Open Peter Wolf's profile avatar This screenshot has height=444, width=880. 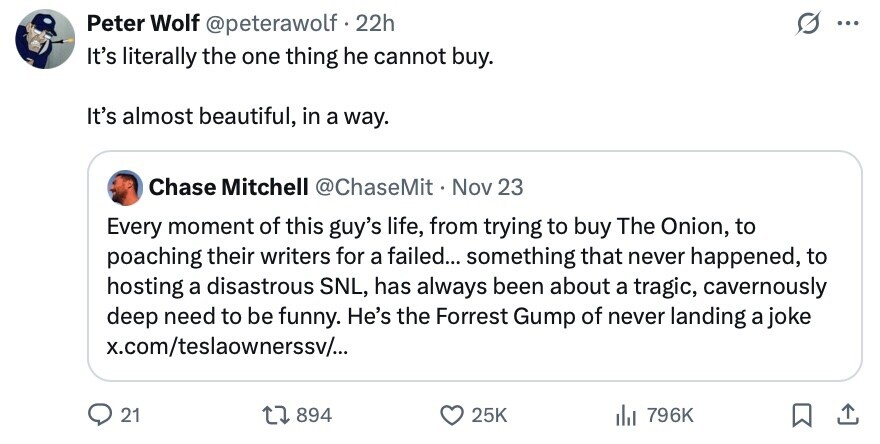pos(45,40)
